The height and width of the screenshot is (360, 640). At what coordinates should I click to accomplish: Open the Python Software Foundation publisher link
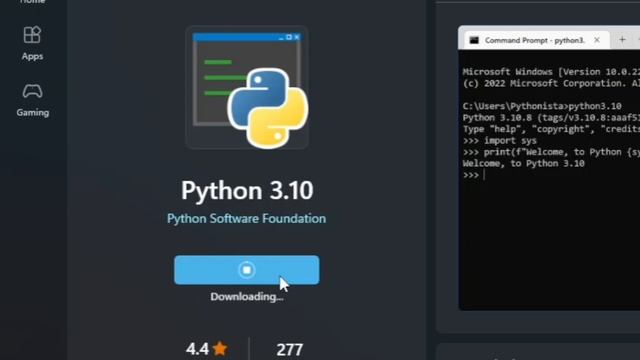[x=247, y=218]
